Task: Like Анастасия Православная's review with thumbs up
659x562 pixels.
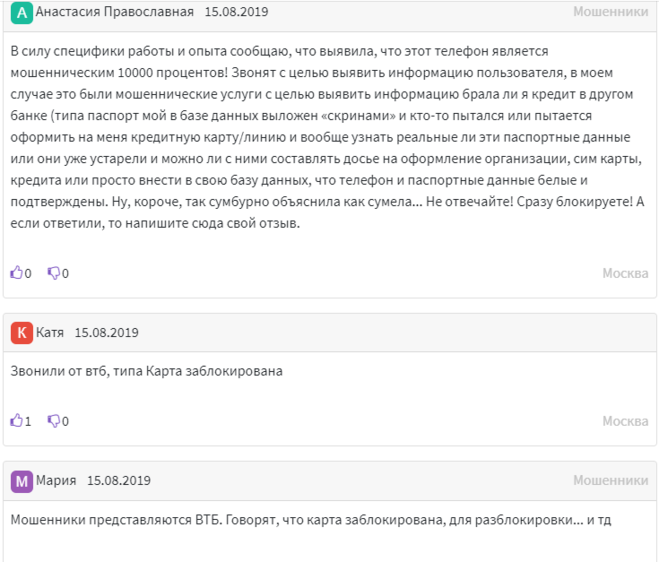Action: pos(16,273)
